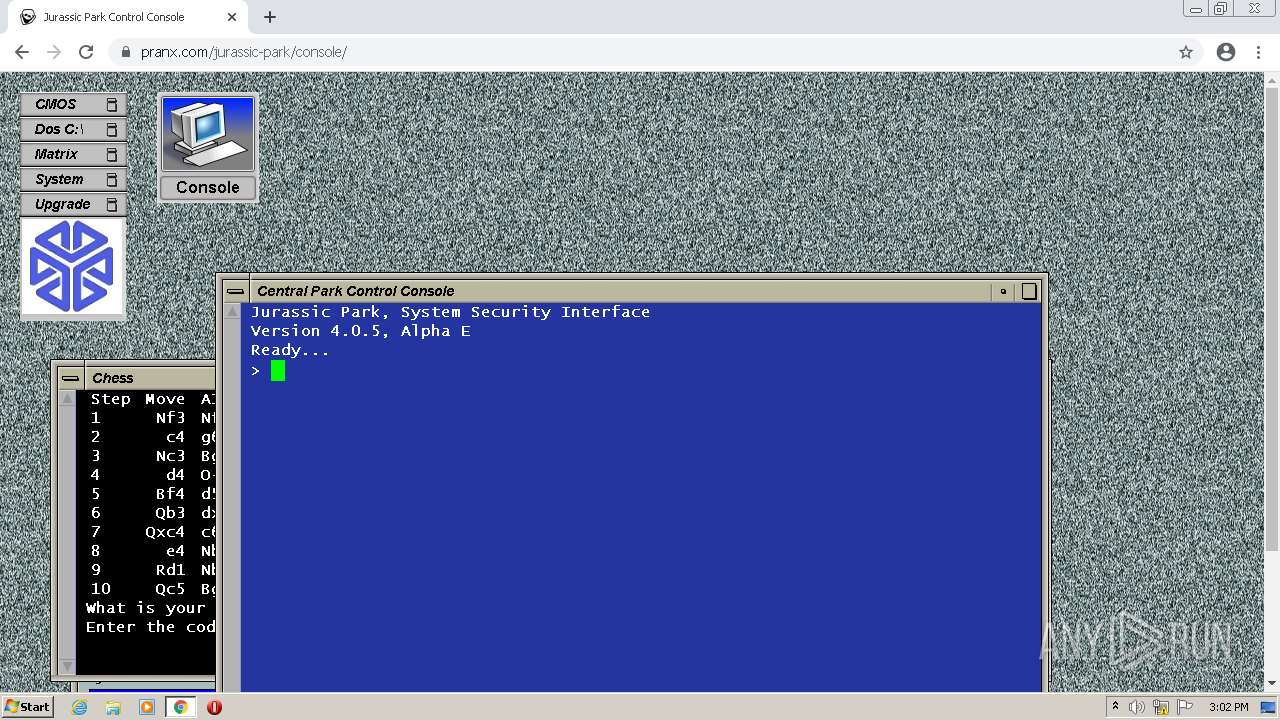
Task: Click the address bar URL
Action: 244,52
